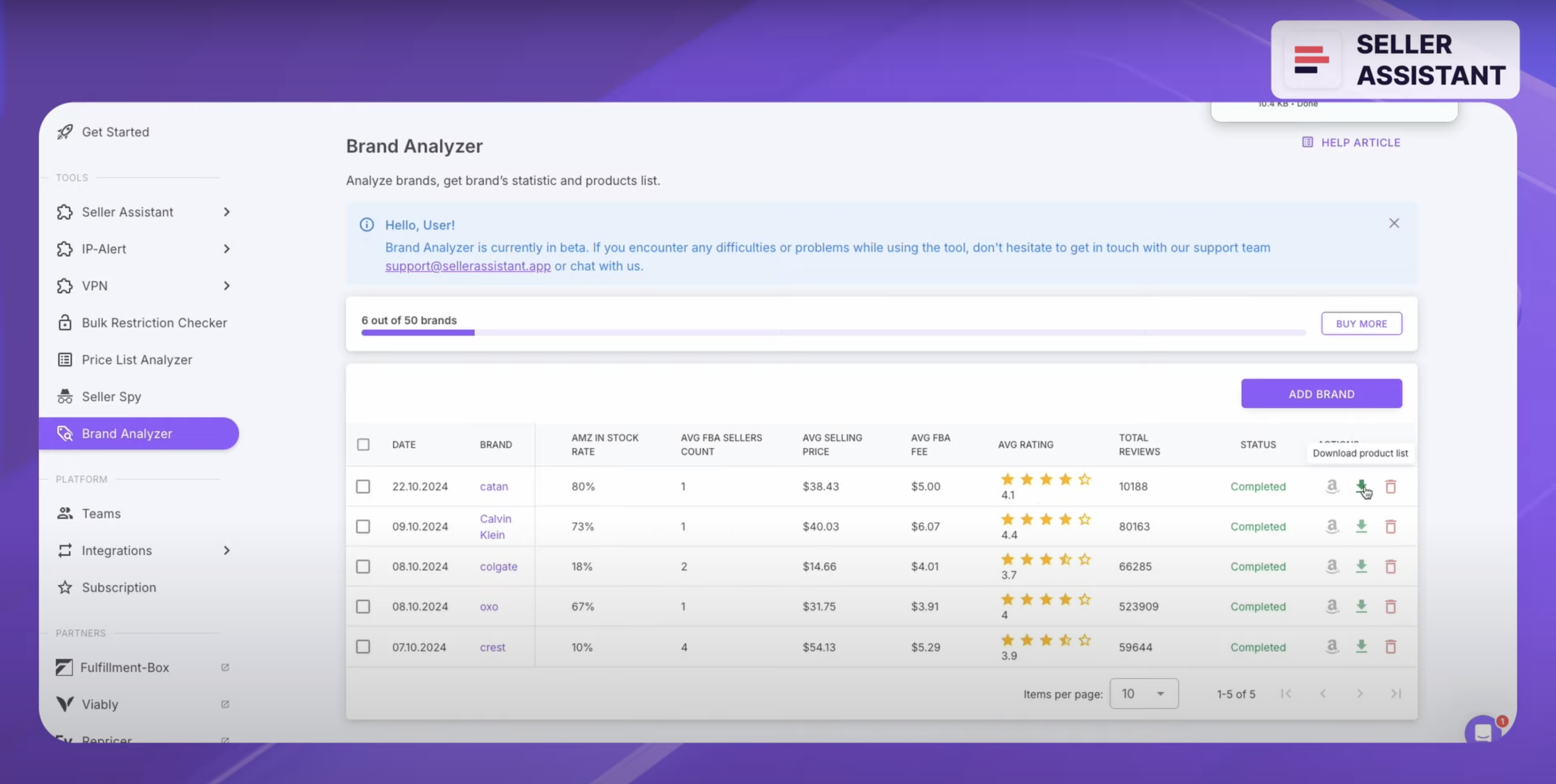Open the Items per page dropdown
1556x784 pixels.
point(1143,693)
